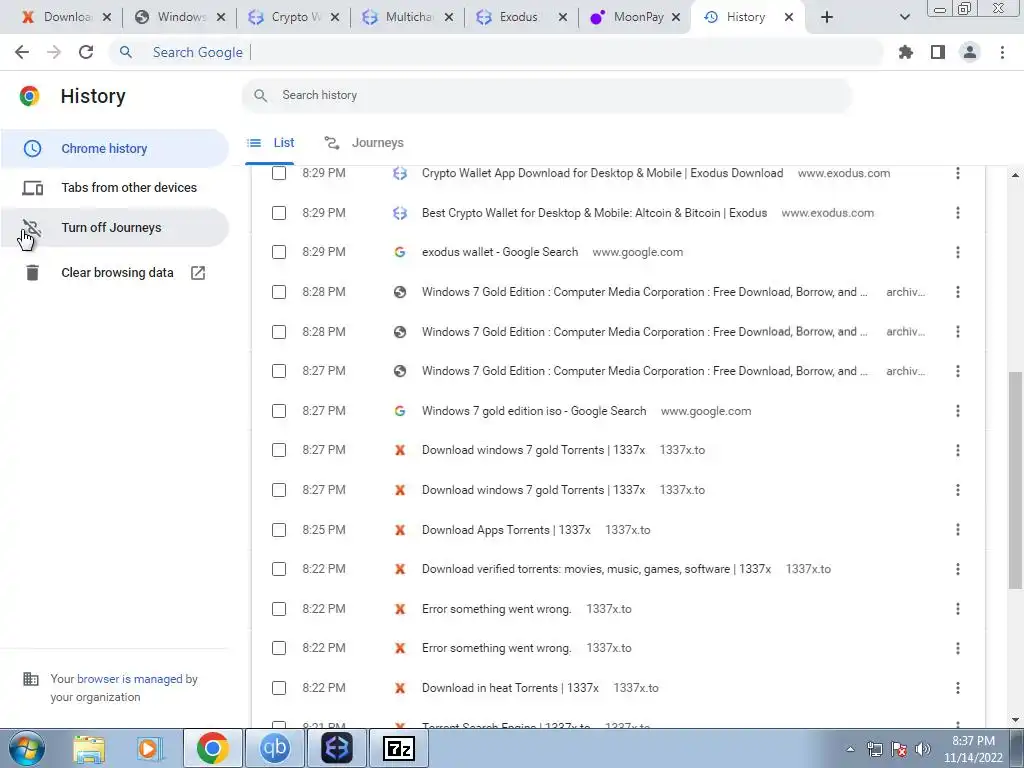Open Download in heat Torrents entry
Viewport: 1024px width, 768px height.
(510, 688)
